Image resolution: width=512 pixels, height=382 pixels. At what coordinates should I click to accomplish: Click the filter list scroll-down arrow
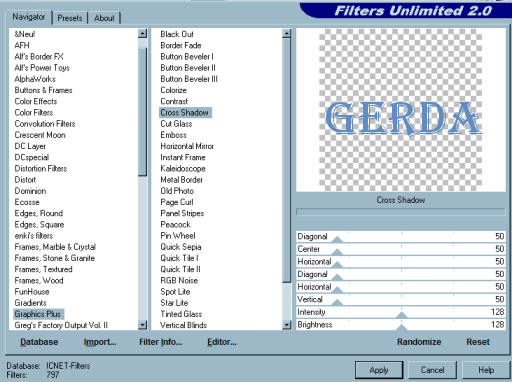(x=287, y=325)
